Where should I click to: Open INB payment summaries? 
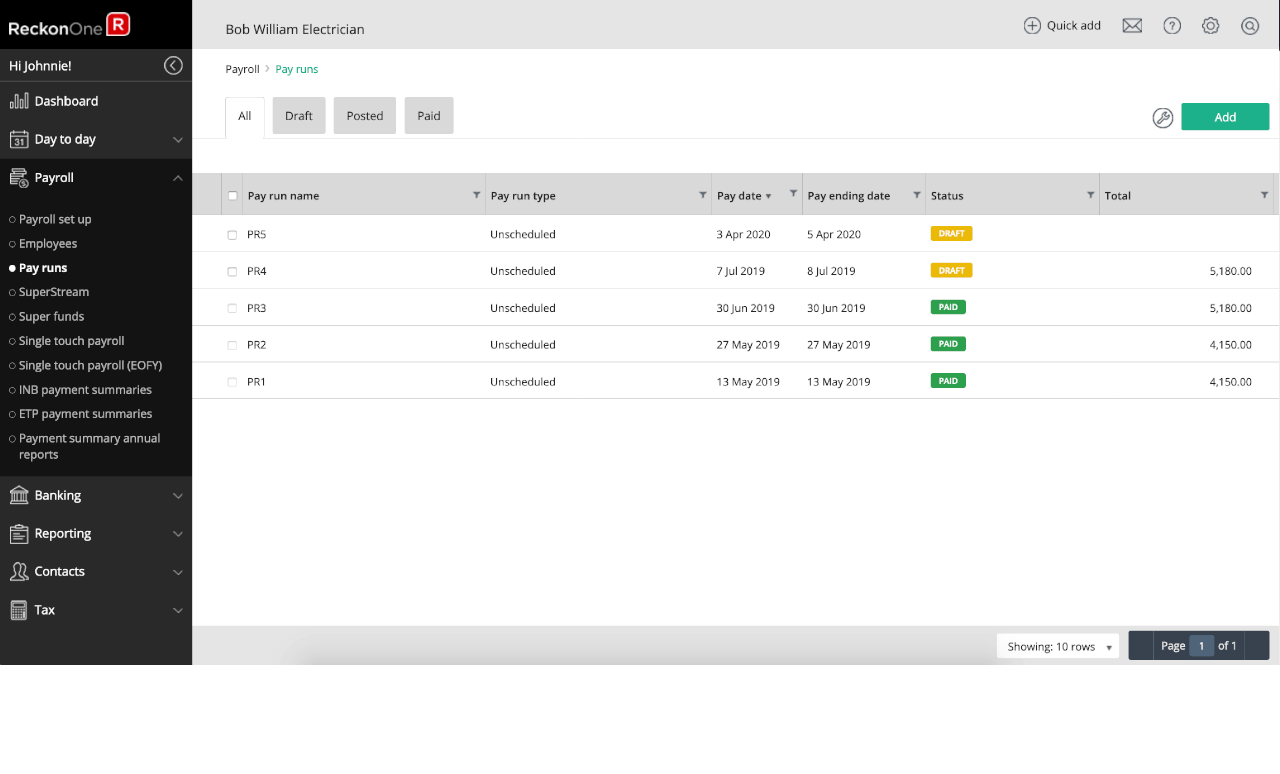point(85,390)
